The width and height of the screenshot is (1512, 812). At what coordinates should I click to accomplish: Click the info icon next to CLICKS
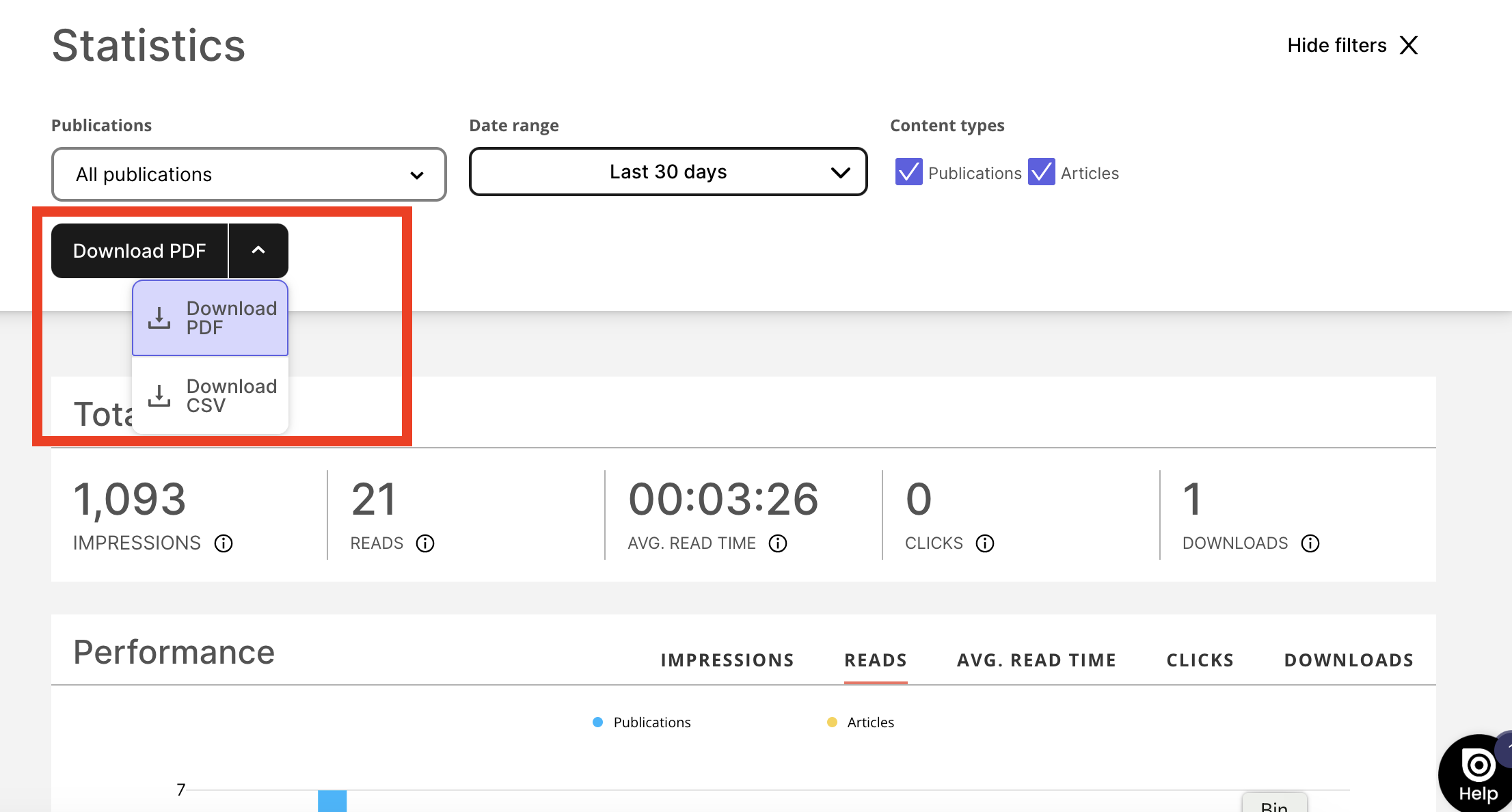point(985,543)
